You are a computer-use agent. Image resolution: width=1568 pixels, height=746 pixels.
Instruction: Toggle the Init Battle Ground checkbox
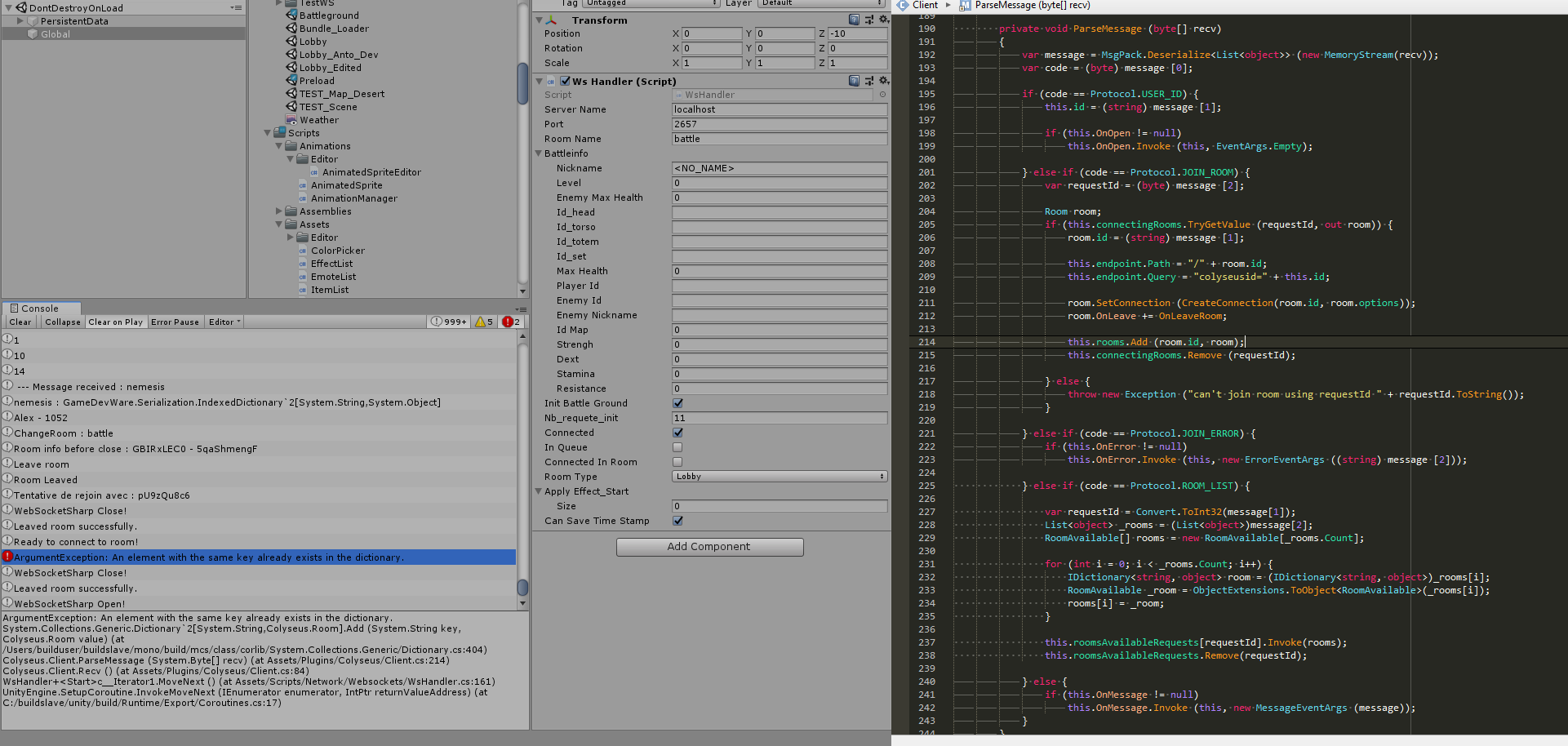[677, 403]
